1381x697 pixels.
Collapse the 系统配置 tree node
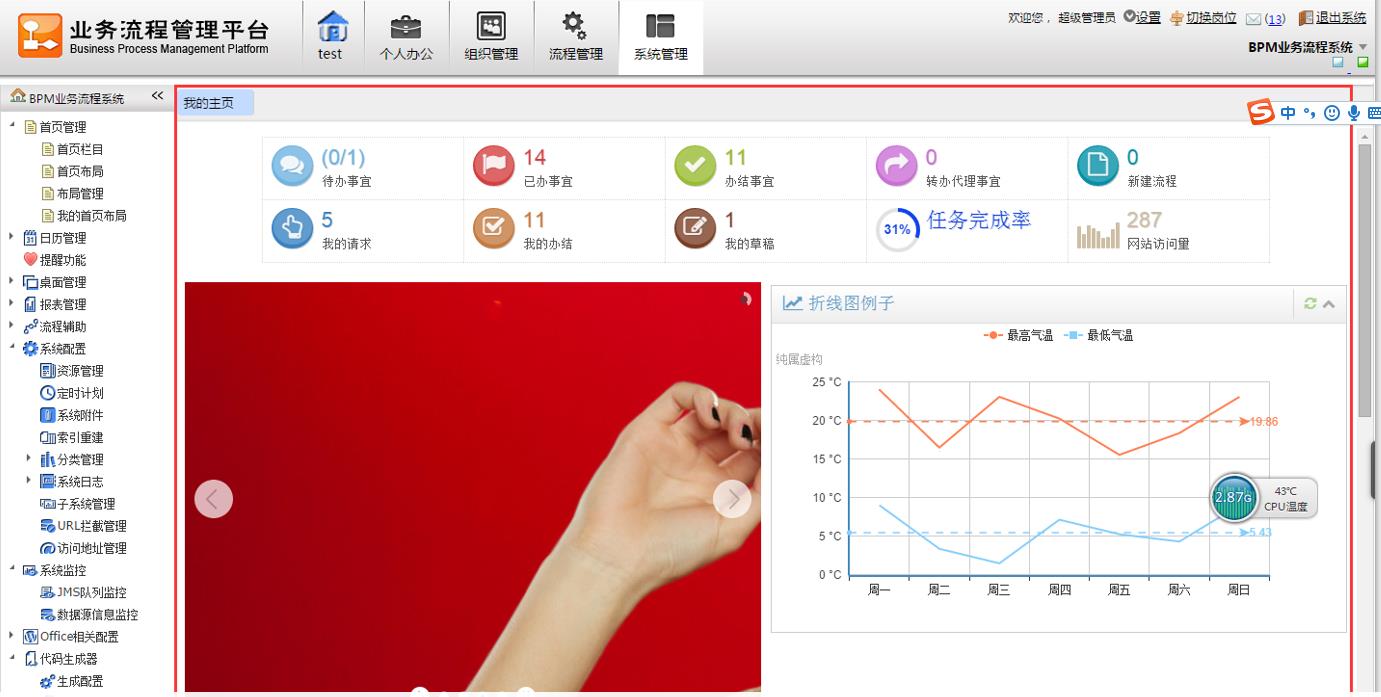point(12,348)
